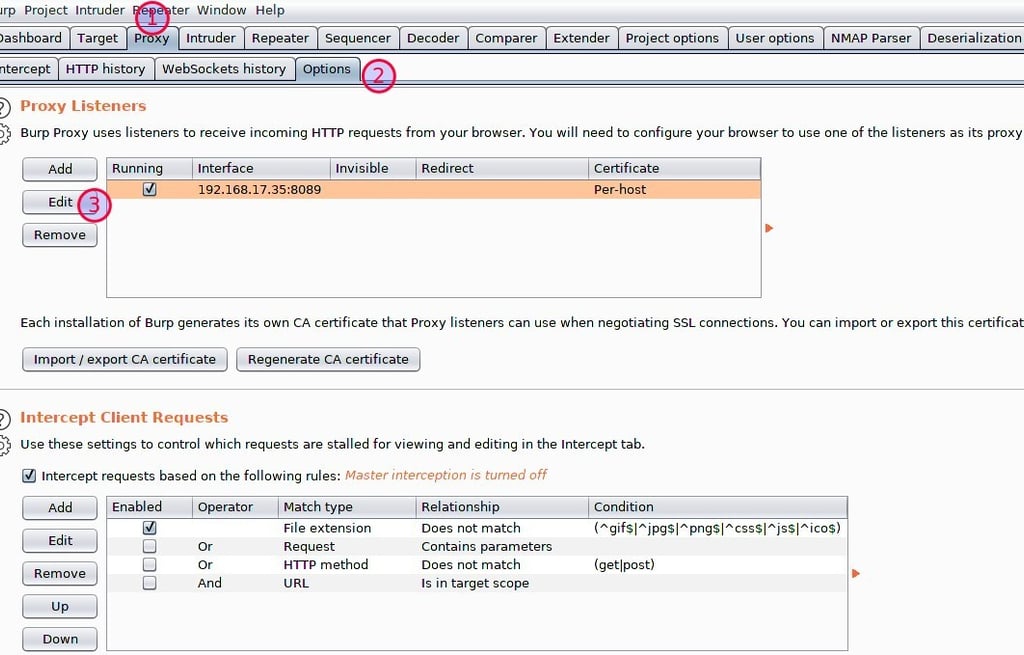Open the Deserialization tab
Viewport: 1024px width, 655px height.
pos(973,38)
